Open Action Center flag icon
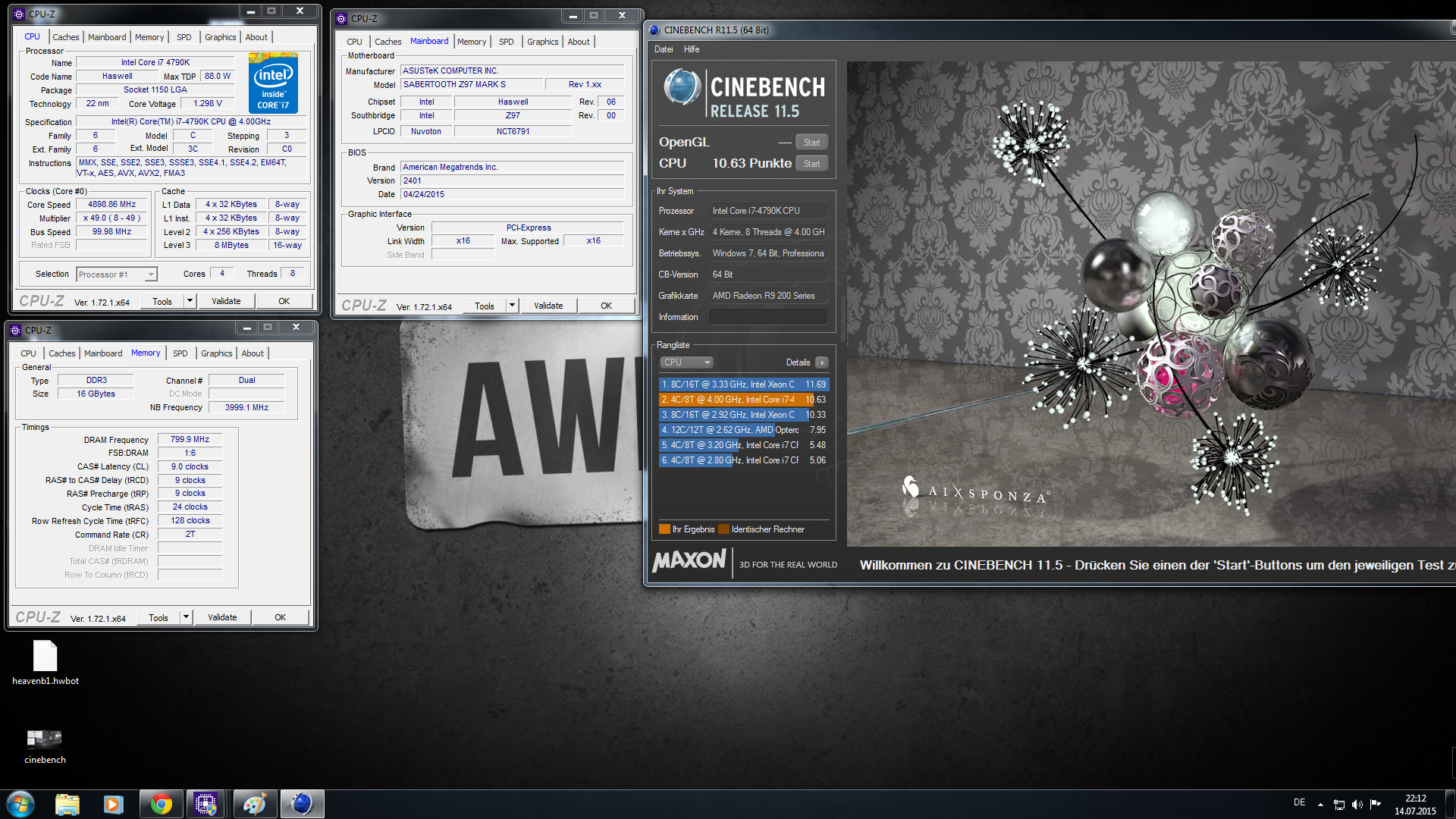This screenshot has height=819, width=1456. click(1375, 805)
